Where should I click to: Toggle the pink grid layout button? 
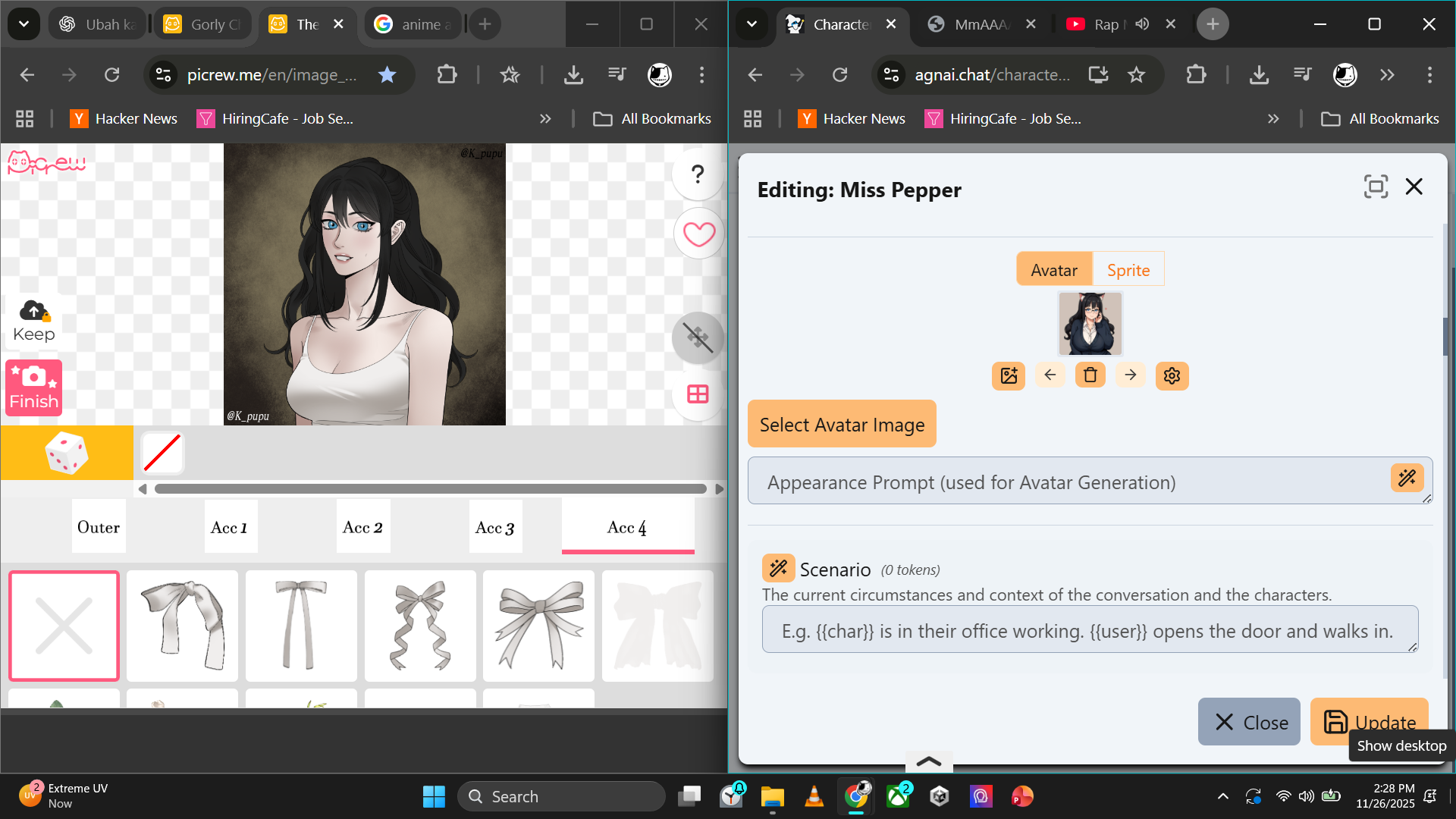pos(698,394)
